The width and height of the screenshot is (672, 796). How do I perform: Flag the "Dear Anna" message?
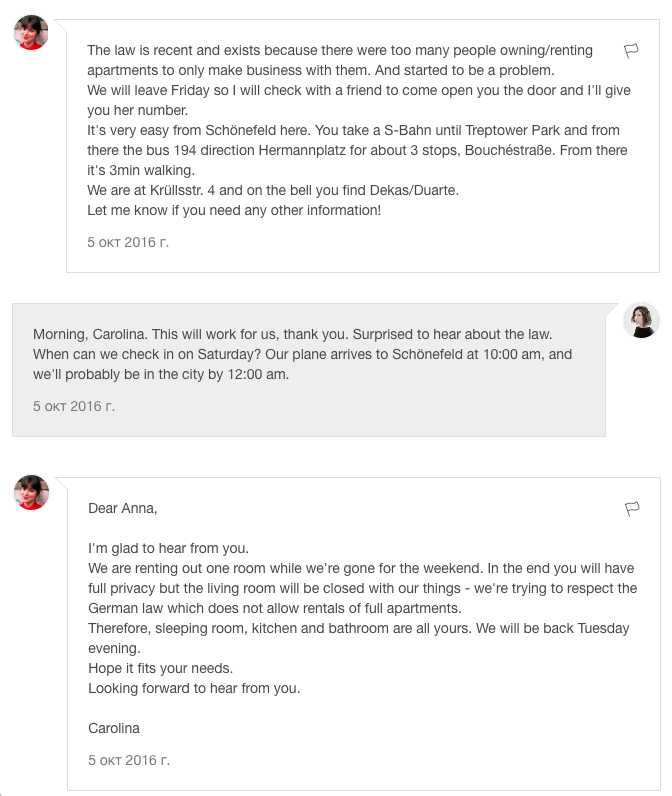click(x=632, y=508)
